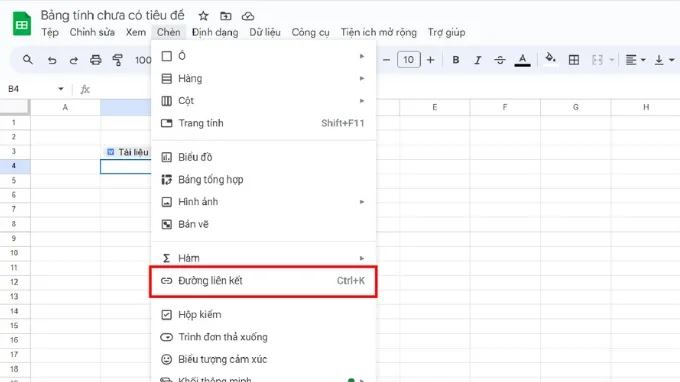The width and height of the screenshot is (680, 382).
Task: Open the fill color picker
Action: coord(550,59)
